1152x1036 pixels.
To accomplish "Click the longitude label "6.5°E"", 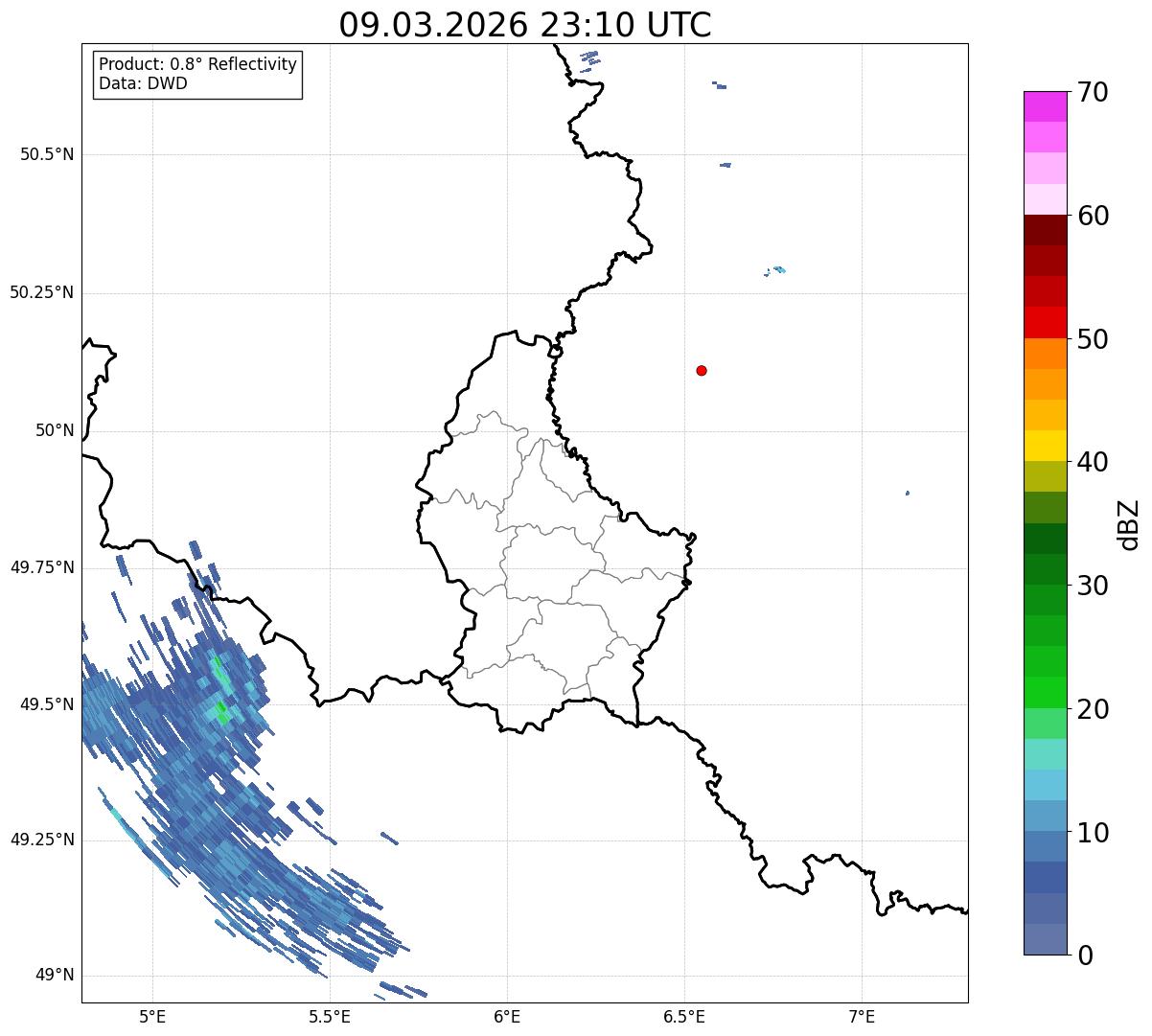I will click(x=684, y=1016).
